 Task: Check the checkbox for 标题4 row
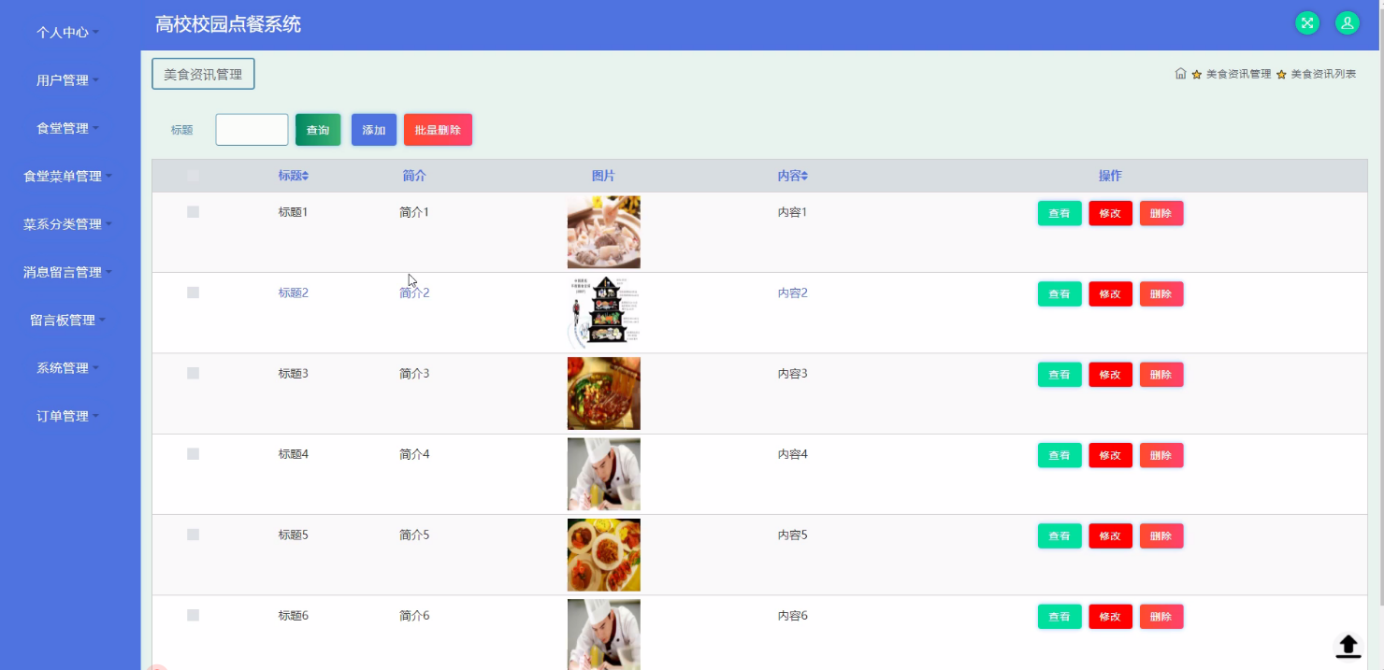193,454
